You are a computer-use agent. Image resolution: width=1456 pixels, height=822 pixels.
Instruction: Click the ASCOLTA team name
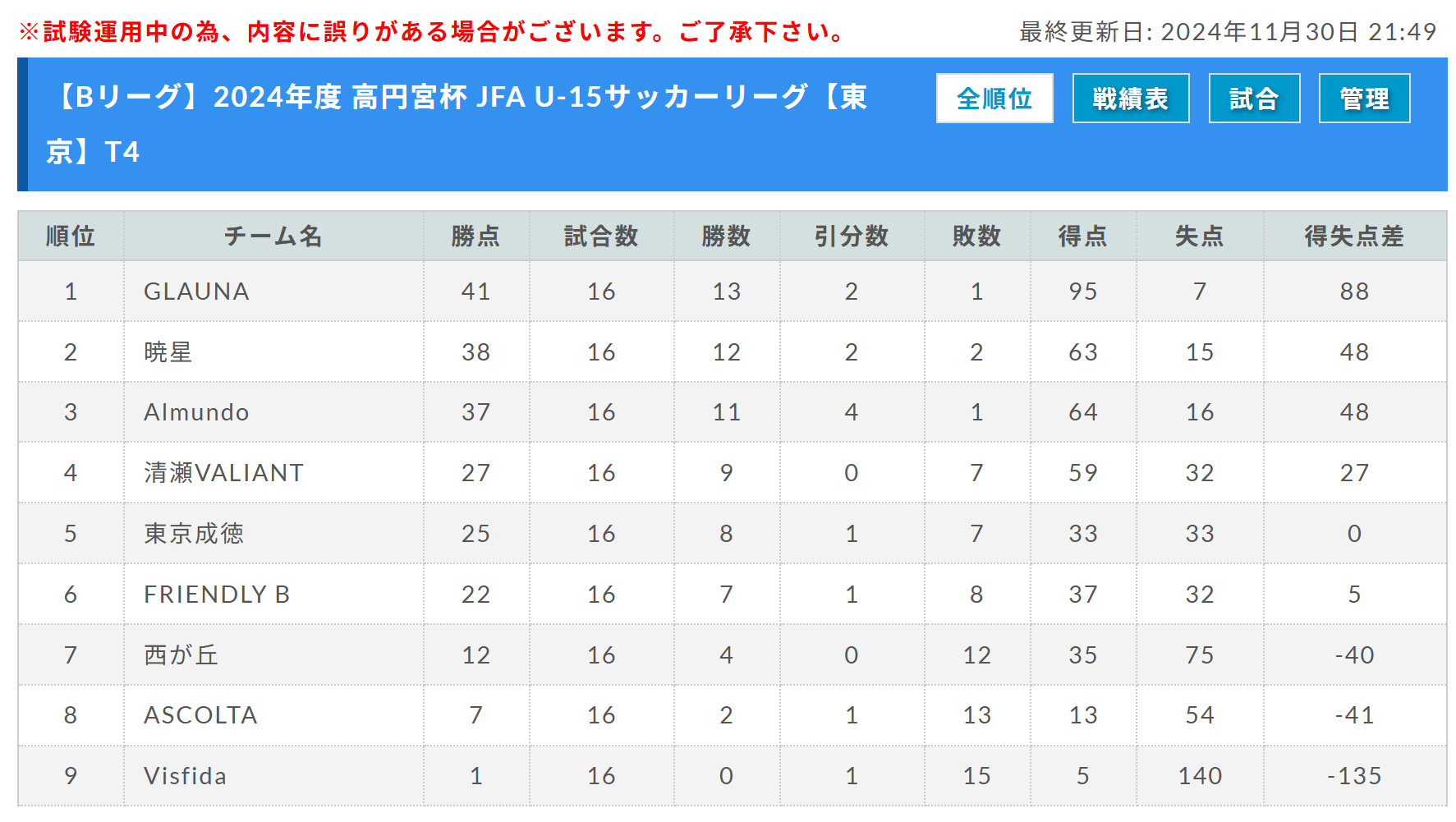(200, 715)
